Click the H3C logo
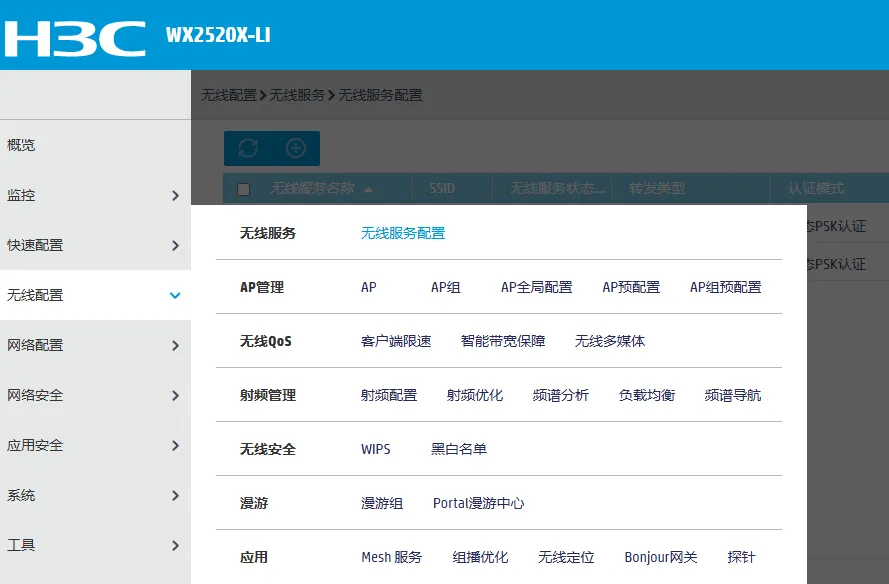Image resolution: width=889 pixels, height=584 pixels. point(75,39)
